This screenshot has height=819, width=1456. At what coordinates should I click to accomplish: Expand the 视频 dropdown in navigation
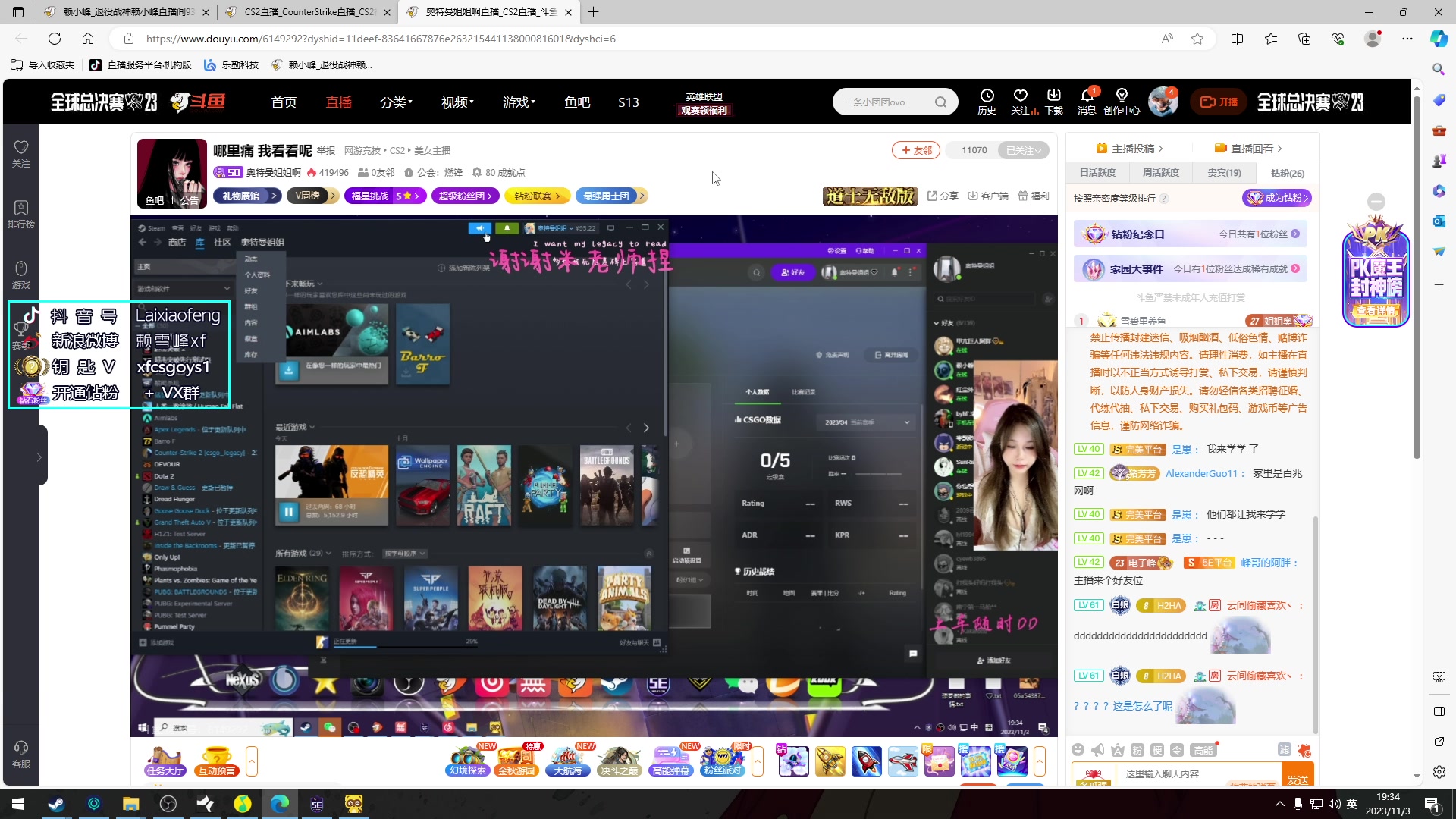click(457, 102)
